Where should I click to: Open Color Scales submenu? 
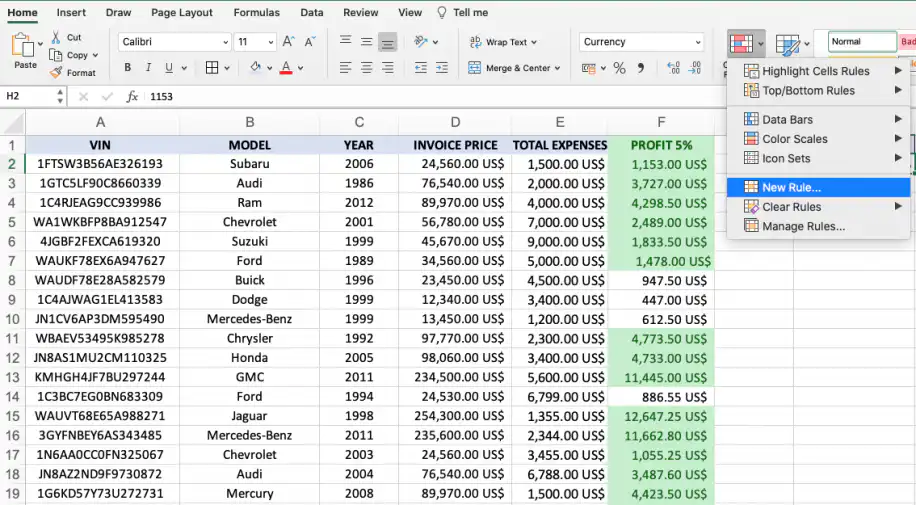pos(818,139)
